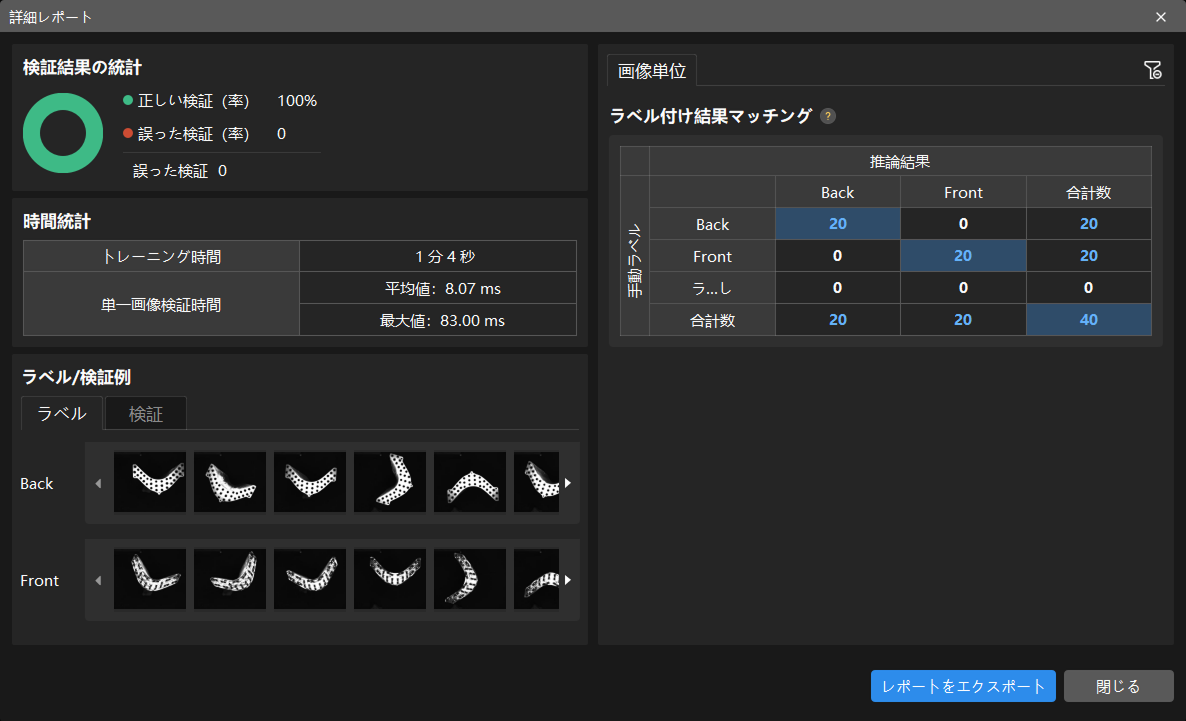
Task: Open the fourth Back label thumbnail
Action: 390,483
